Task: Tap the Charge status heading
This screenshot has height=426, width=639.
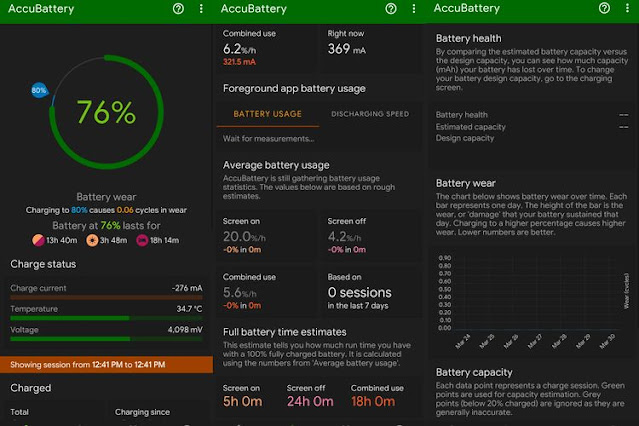Action: click(43, 264)
